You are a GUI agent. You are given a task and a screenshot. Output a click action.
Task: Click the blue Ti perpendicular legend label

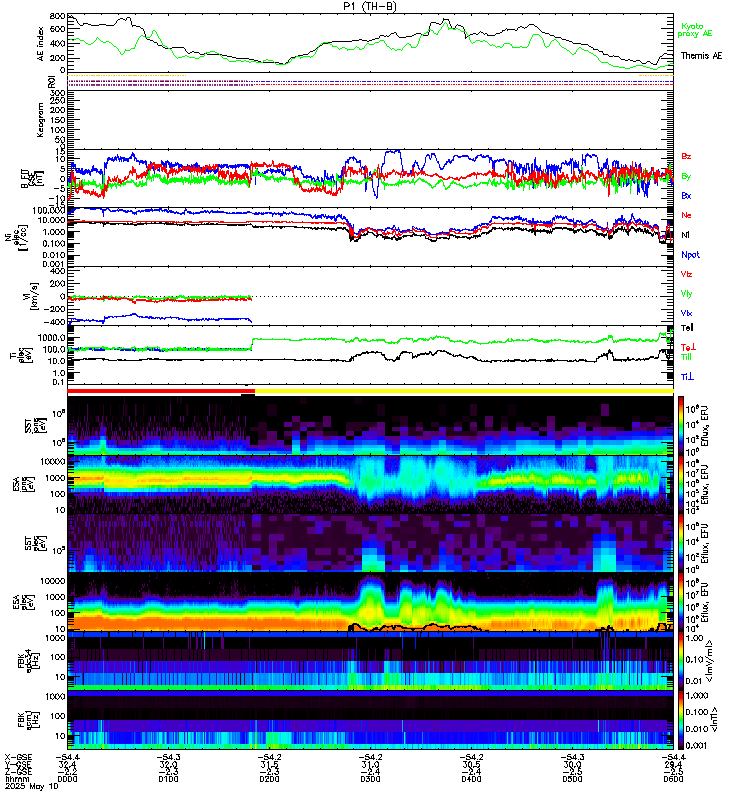pyautogui.click(x=687, y=377)
